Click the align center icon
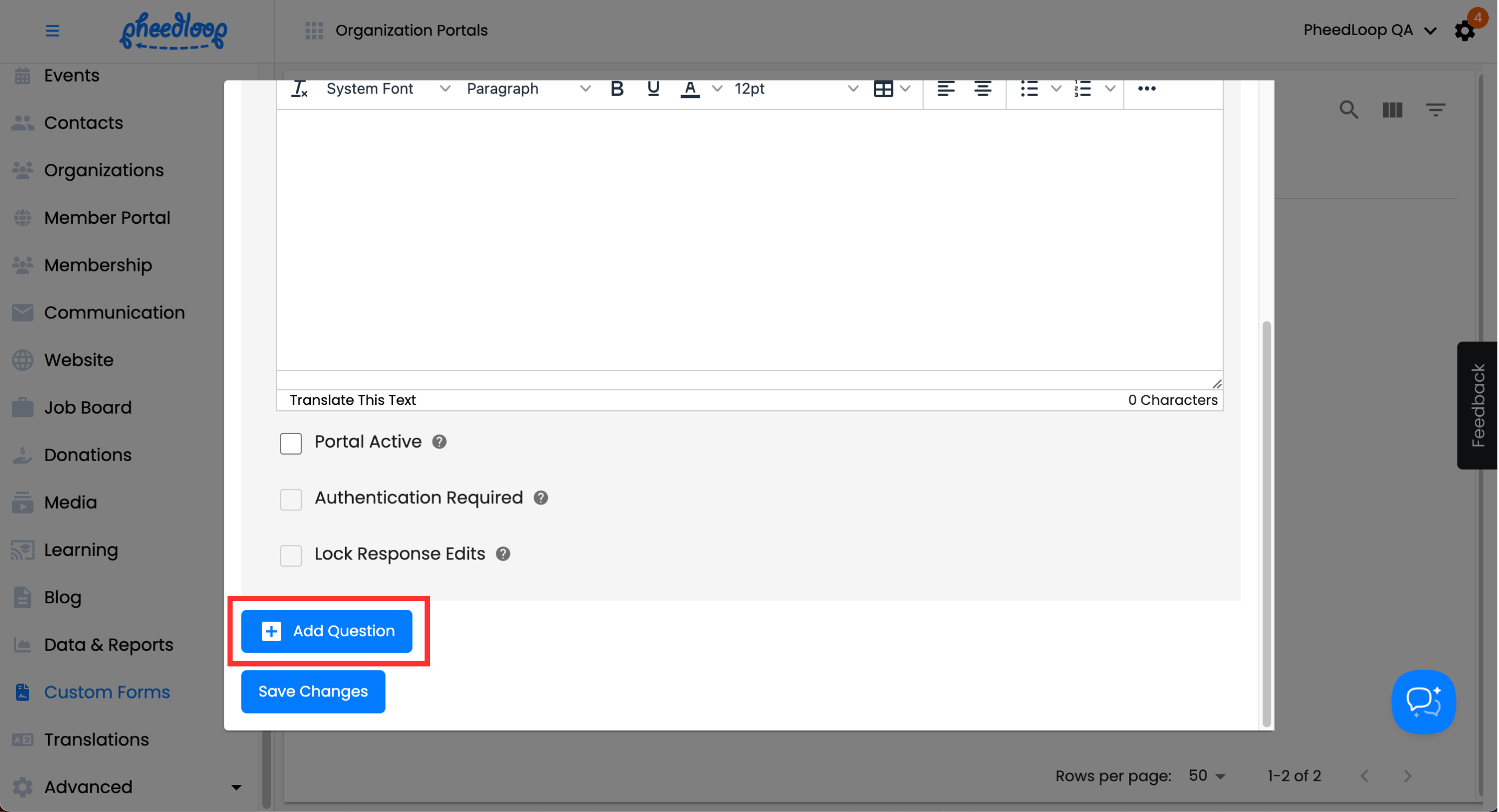1499x812 pixels. (983, 89)
